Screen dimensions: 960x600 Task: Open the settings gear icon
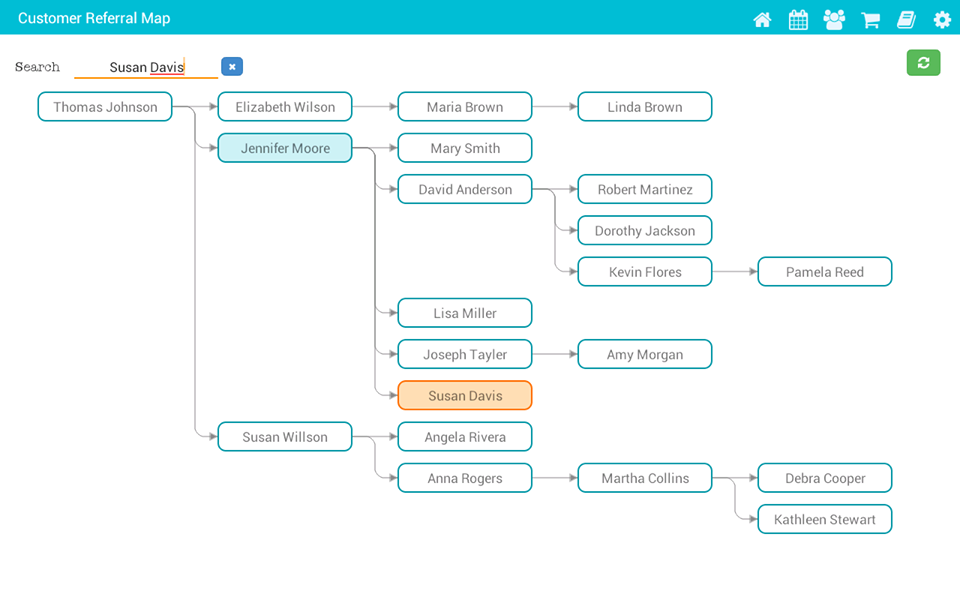pyautogui.click(x=942, y=20)
